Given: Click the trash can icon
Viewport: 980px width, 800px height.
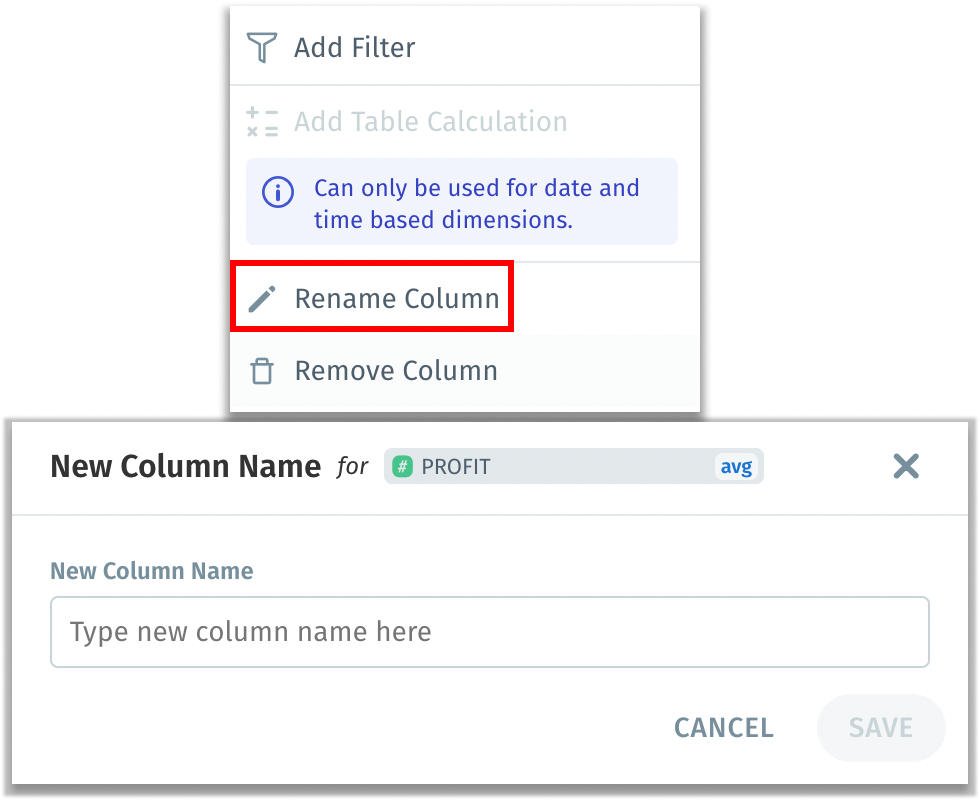Looking at the screenshot, I should point(262,371).
